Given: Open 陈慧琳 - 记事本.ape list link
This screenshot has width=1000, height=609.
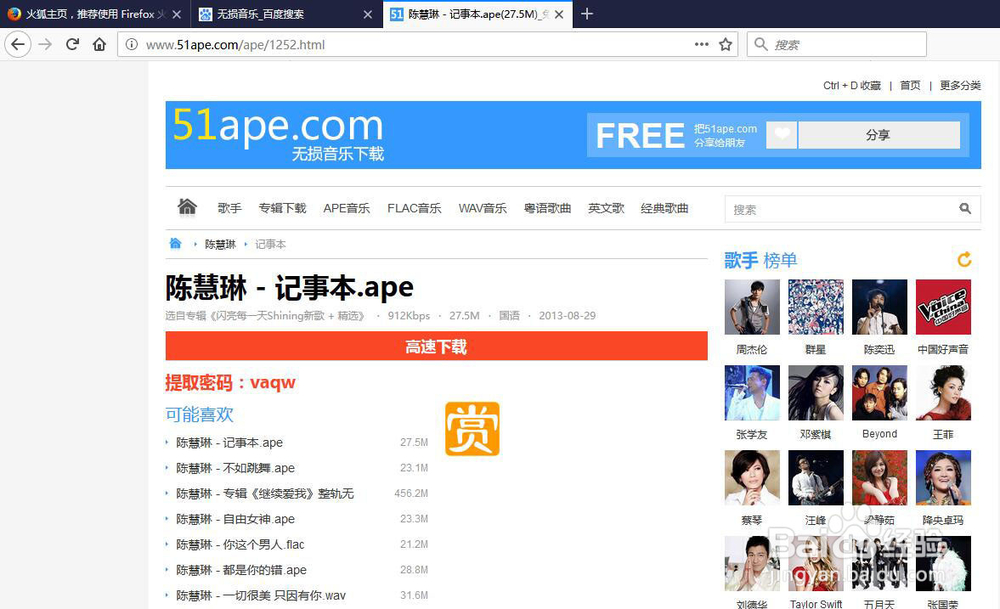Looking at the screenshot, I should [230, 443].
